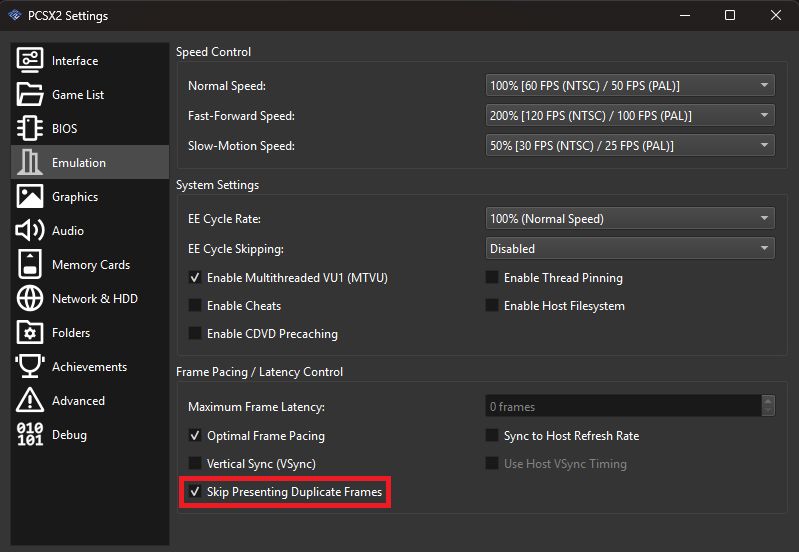
Task: Go to the Audio settings page
Action: point(90,230)
